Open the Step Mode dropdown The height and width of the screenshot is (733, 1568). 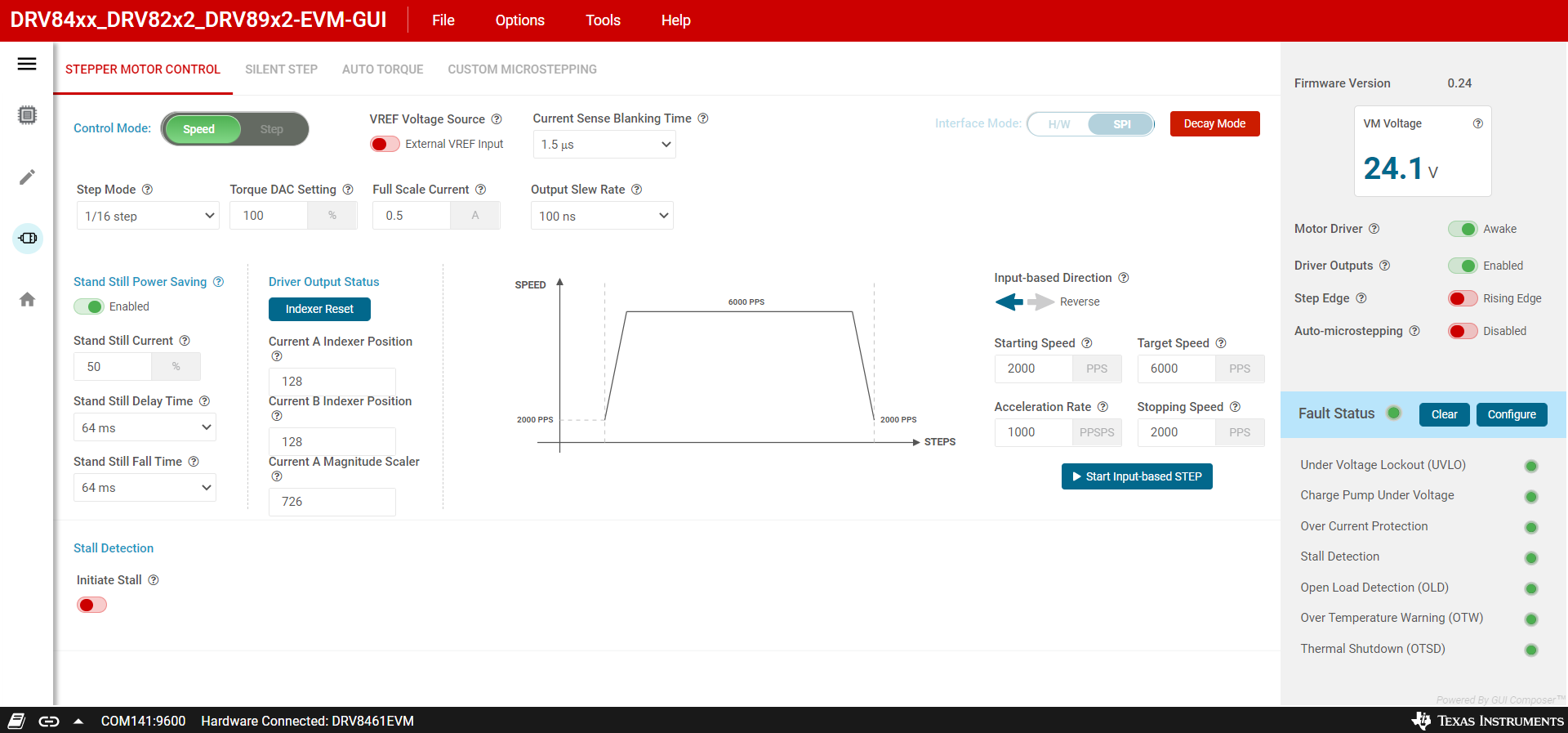[148, 216]
